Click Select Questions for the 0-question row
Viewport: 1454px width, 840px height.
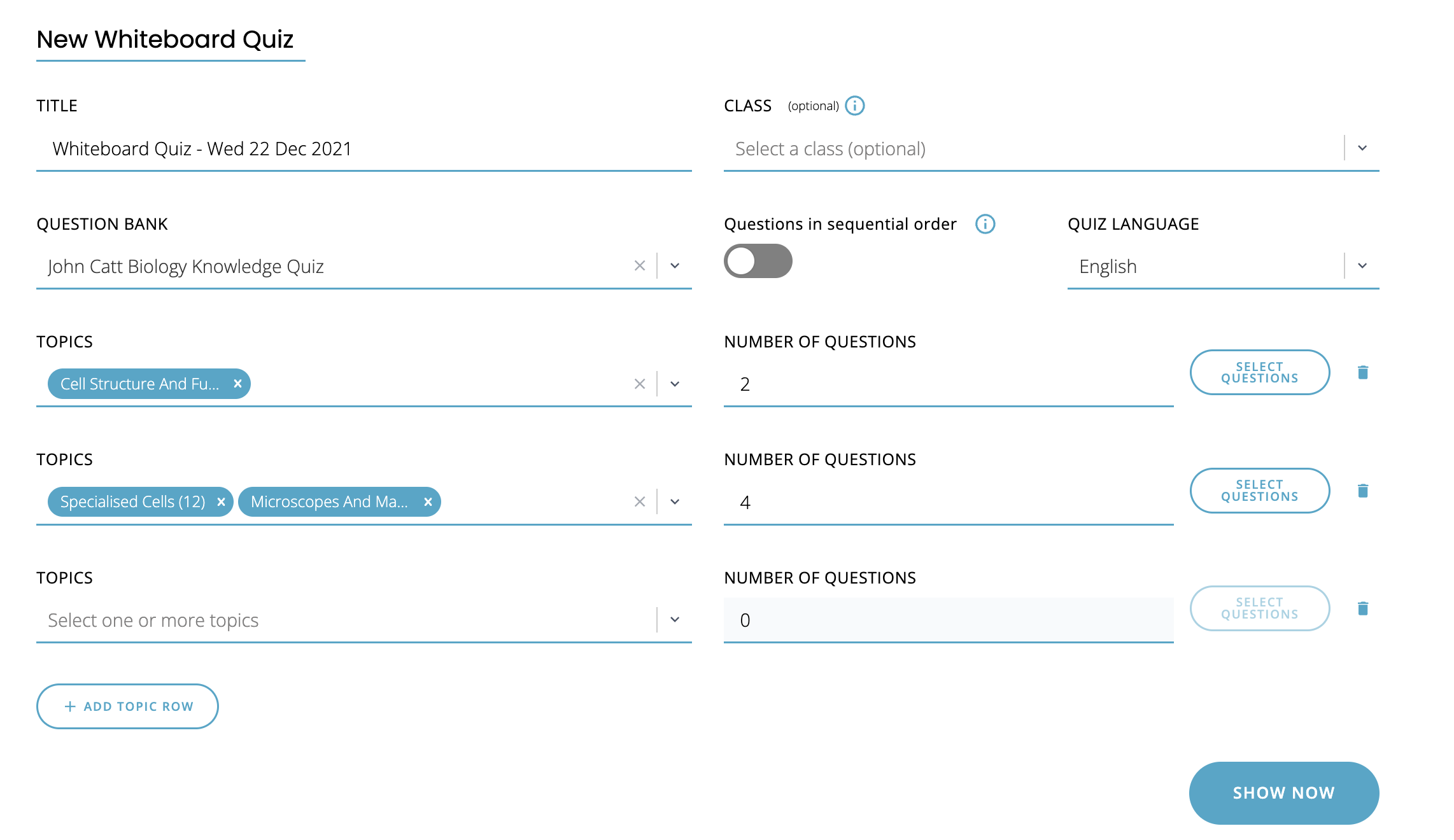coord(1259,608)
